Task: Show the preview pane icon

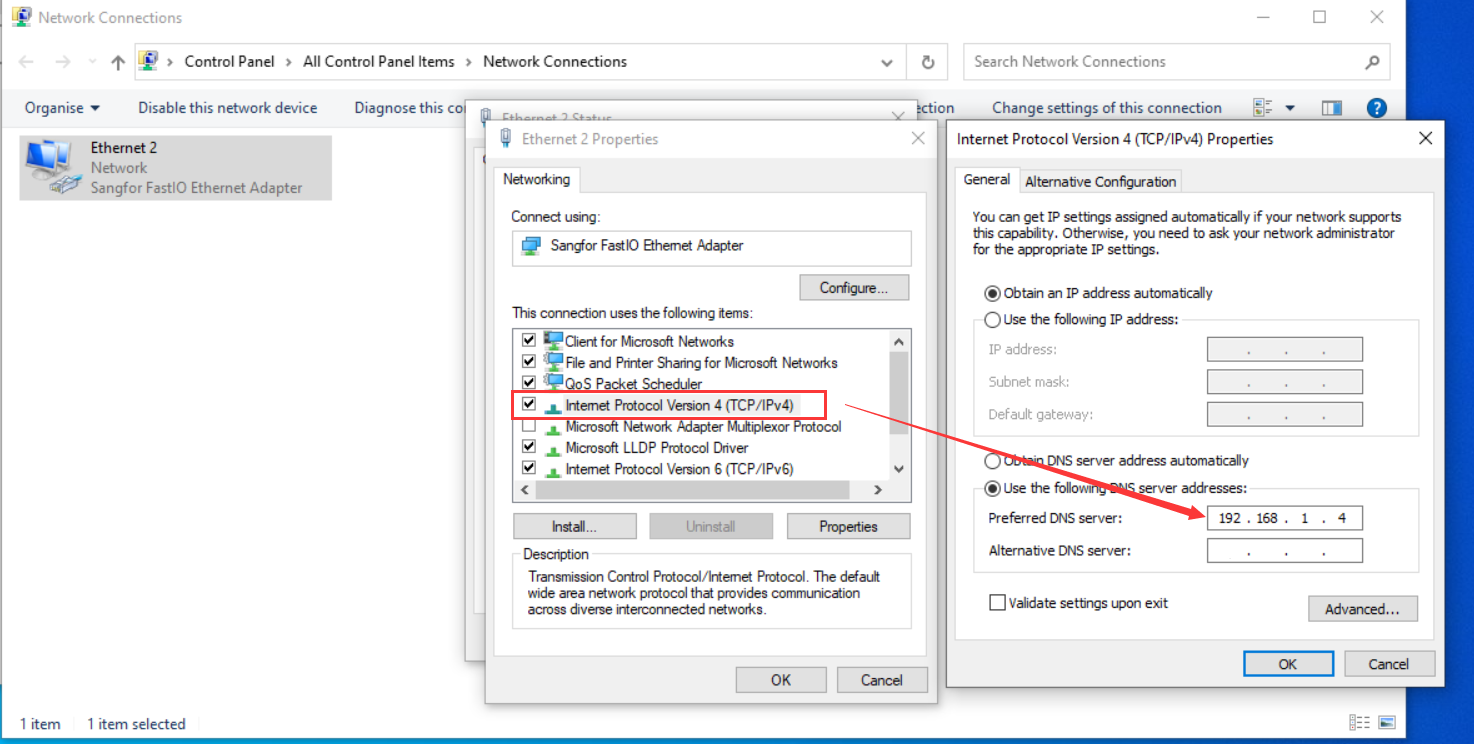Action: click(1331, 108)
